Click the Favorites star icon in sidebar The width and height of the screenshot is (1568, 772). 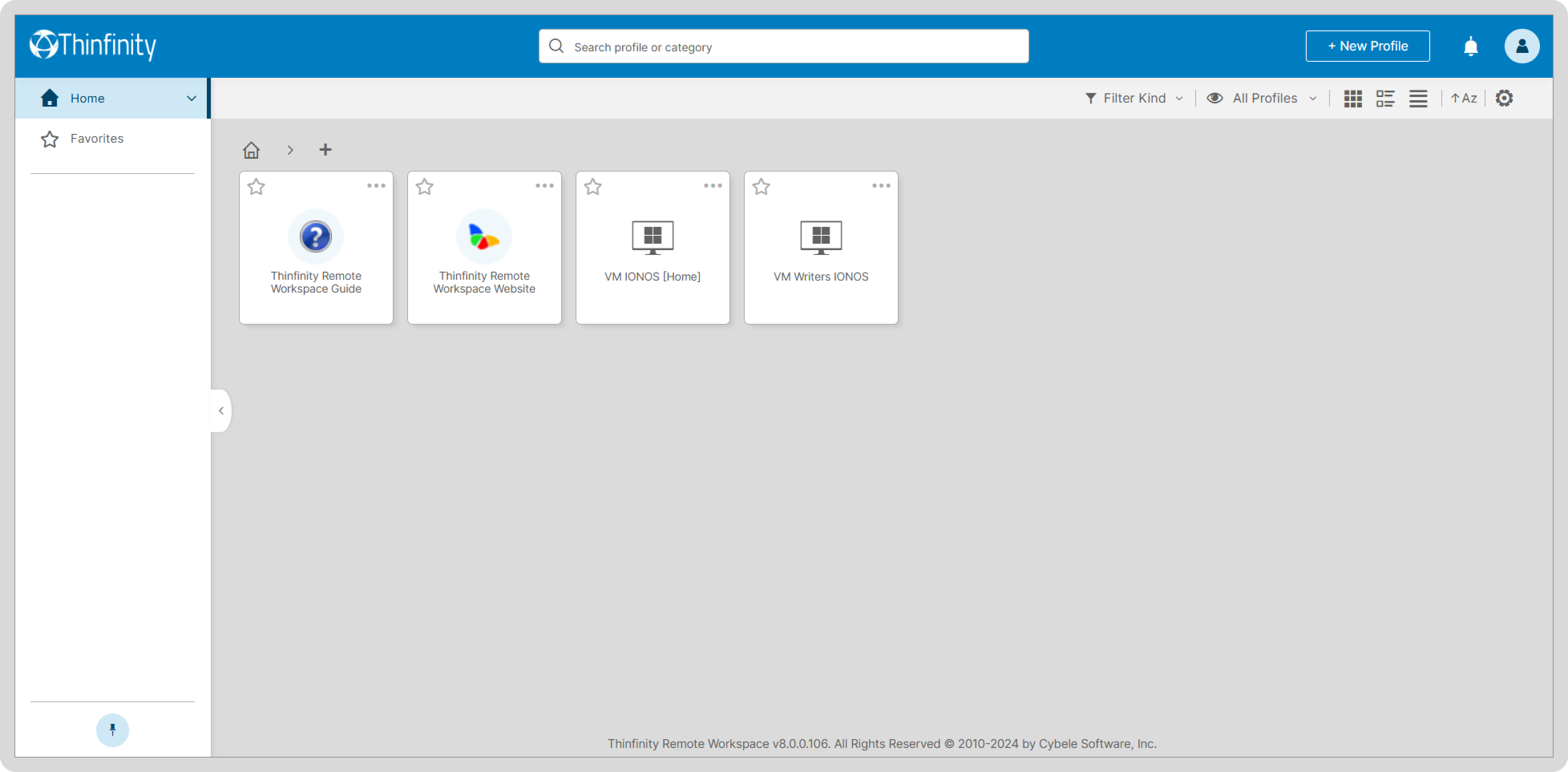point(49,139)
